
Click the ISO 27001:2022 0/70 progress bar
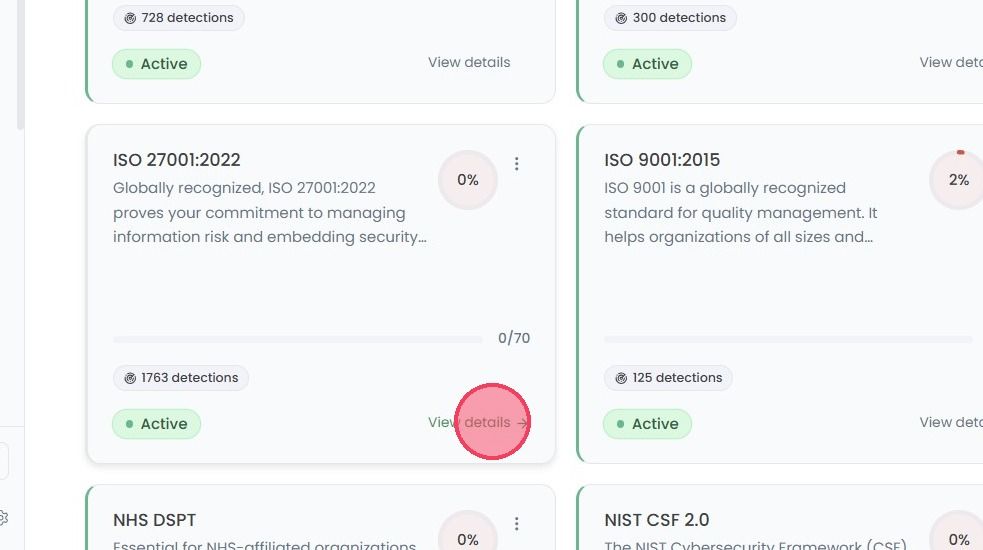(298, 339)
